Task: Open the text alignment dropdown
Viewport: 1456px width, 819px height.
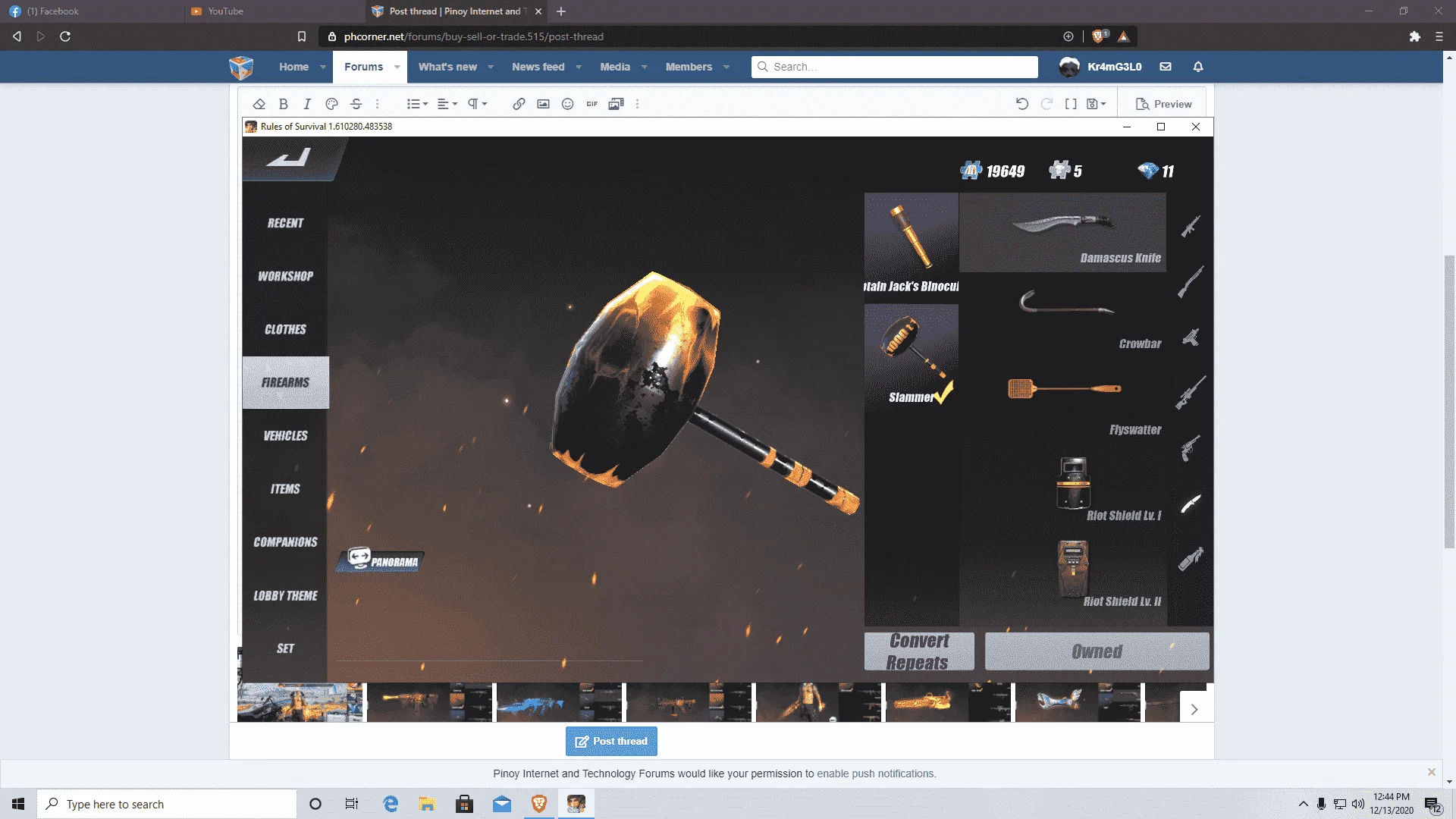Action: click(x=447, y=104)
